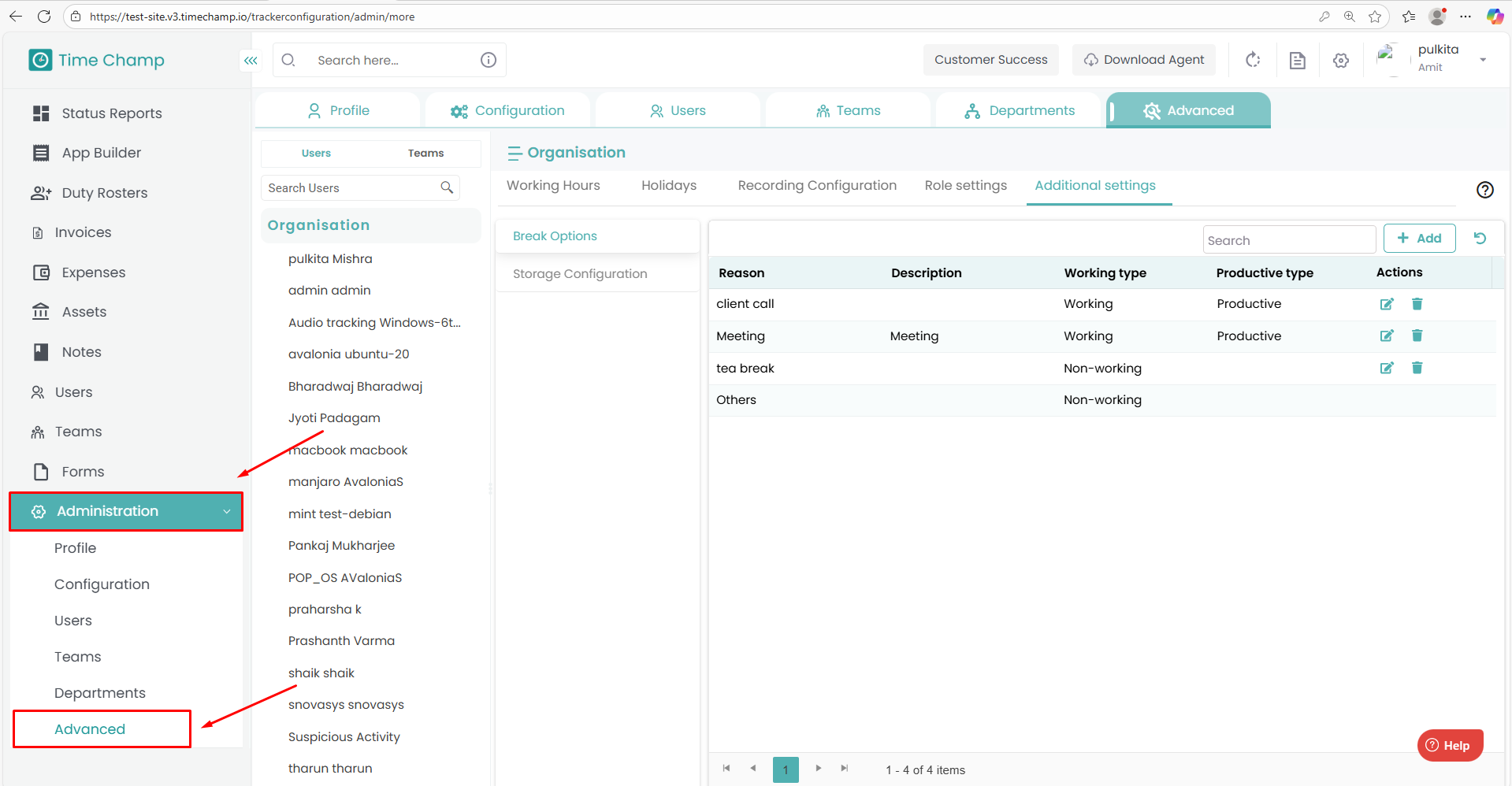Viewport: 1512px width, 786px height.
Task: Collapse the left sidebar with double chevron
Action: click(x=251, y=61)
